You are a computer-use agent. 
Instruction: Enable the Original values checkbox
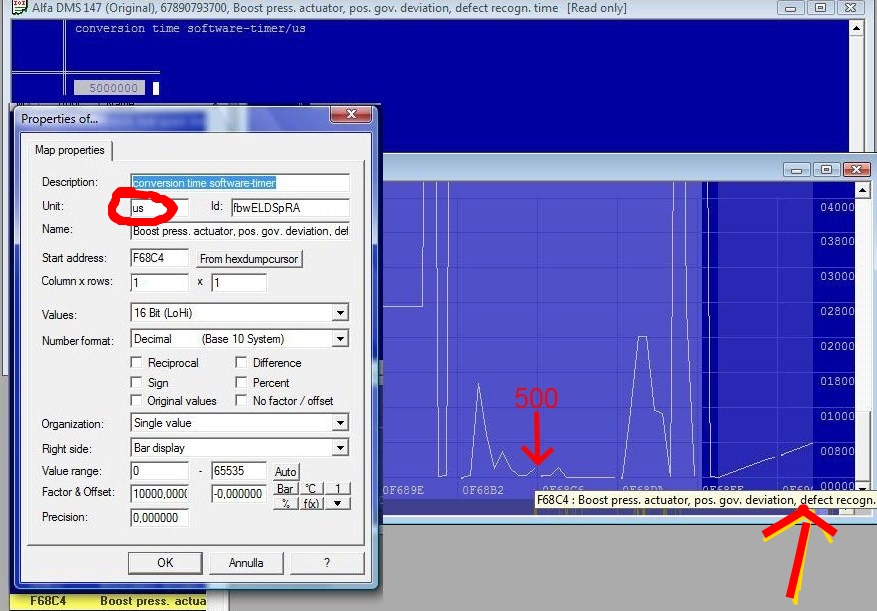pyautogui.click(x=136, y=401)
